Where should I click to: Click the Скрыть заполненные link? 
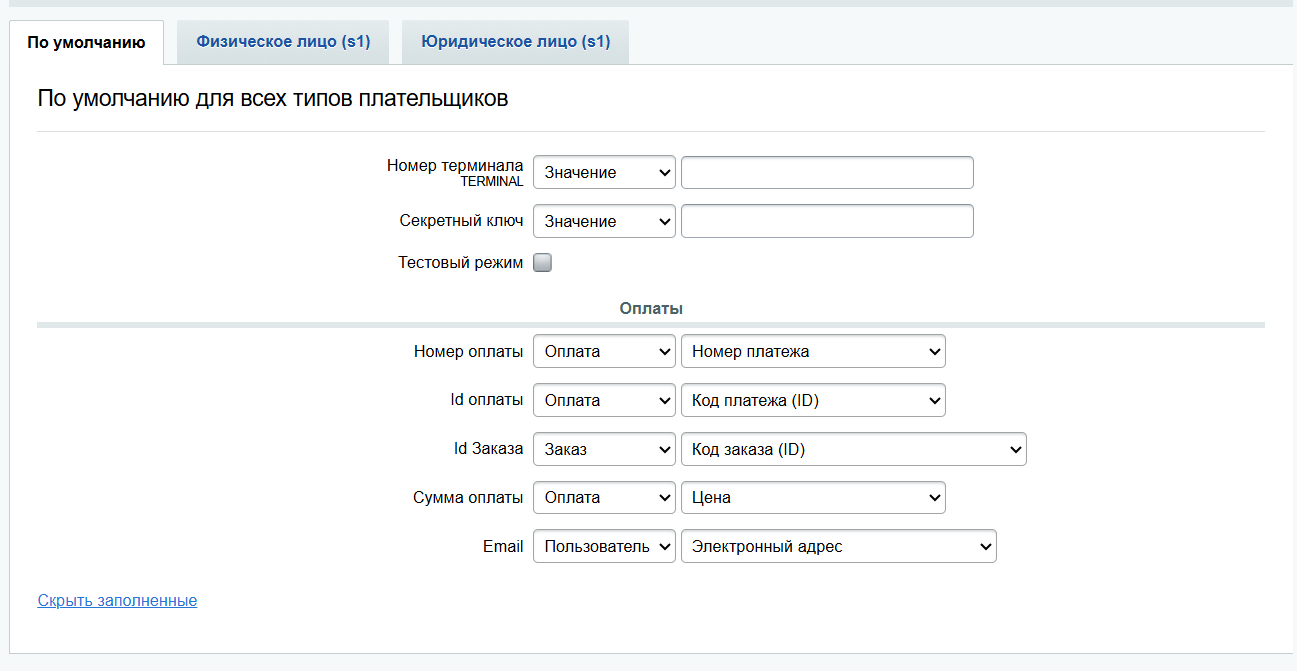pos(117,601)
